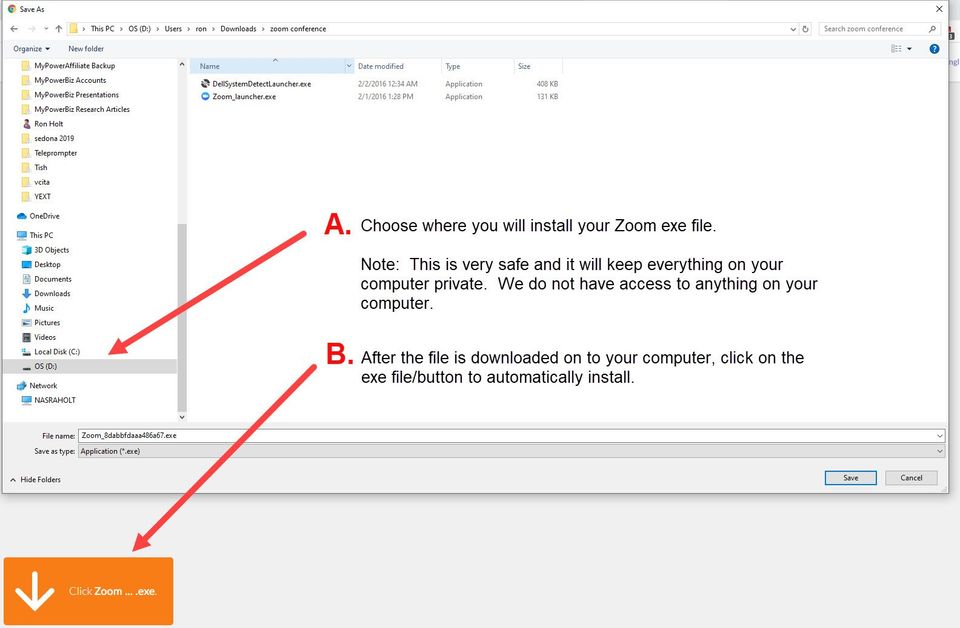
Task: Click the Cancel button
Action: click(x=911, y=478)
